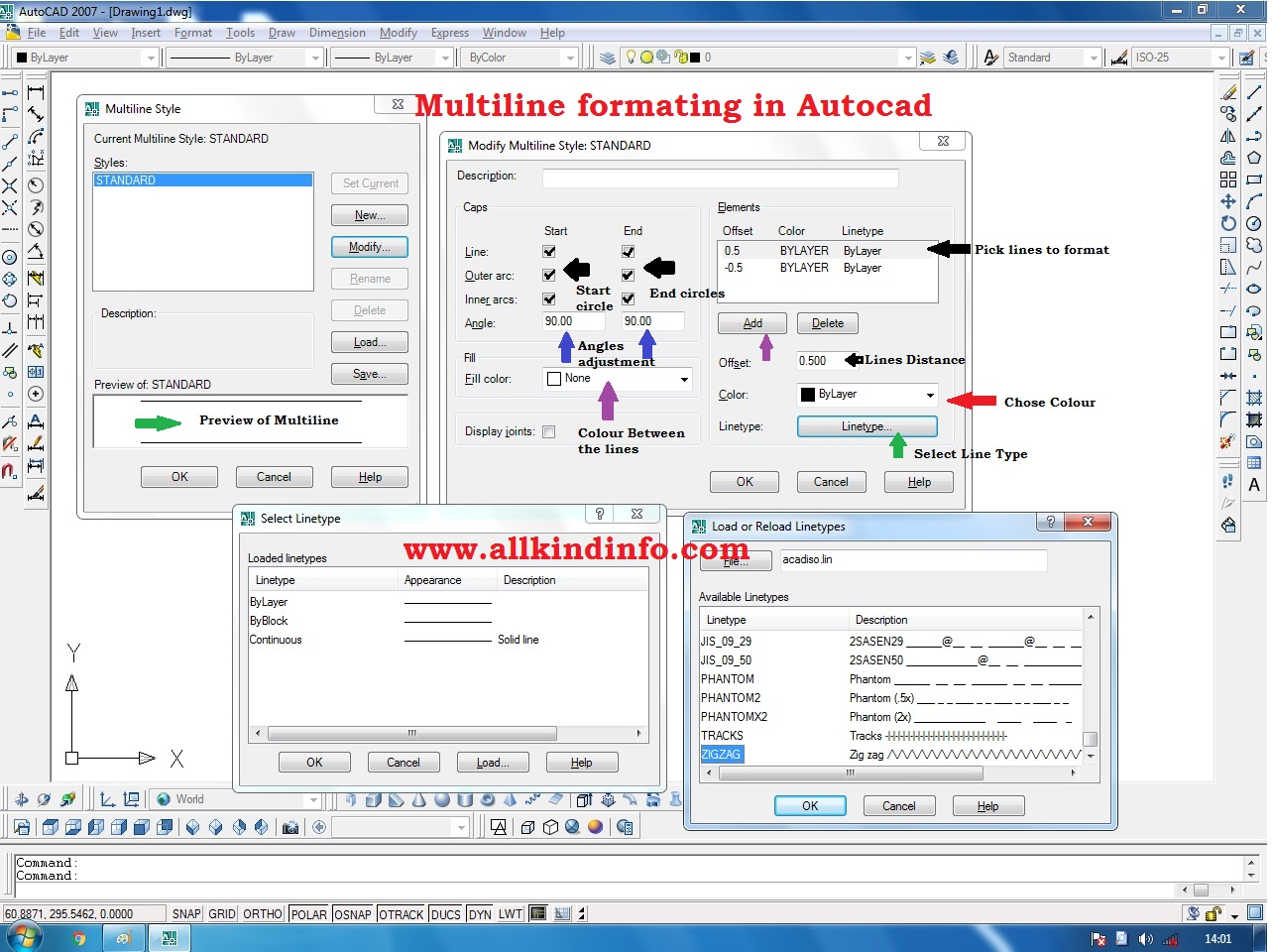This screenshot has width=1272, height=952.
Task: Select the ZIGZAG linetype entry
Action: tap(721, 755)
